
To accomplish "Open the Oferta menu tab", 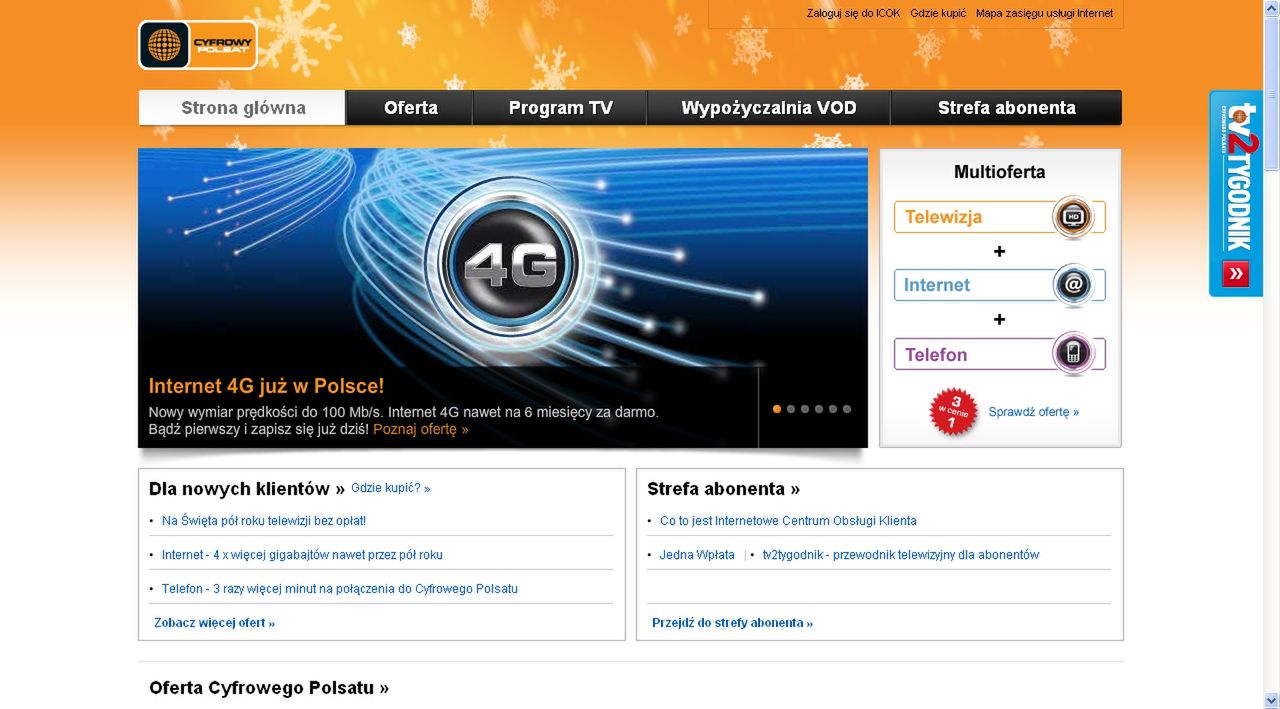I will click(x=410, y=108).
